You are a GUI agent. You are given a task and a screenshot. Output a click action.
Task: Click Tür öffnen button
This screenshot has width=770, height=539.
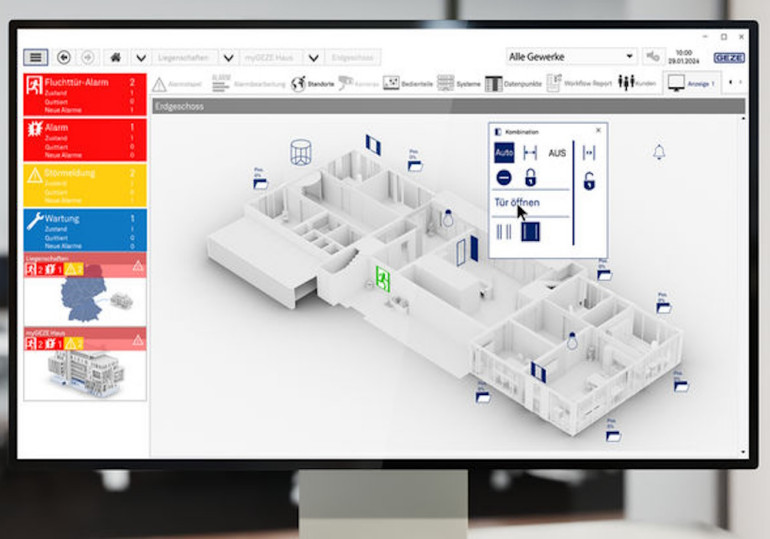[517, 203]
